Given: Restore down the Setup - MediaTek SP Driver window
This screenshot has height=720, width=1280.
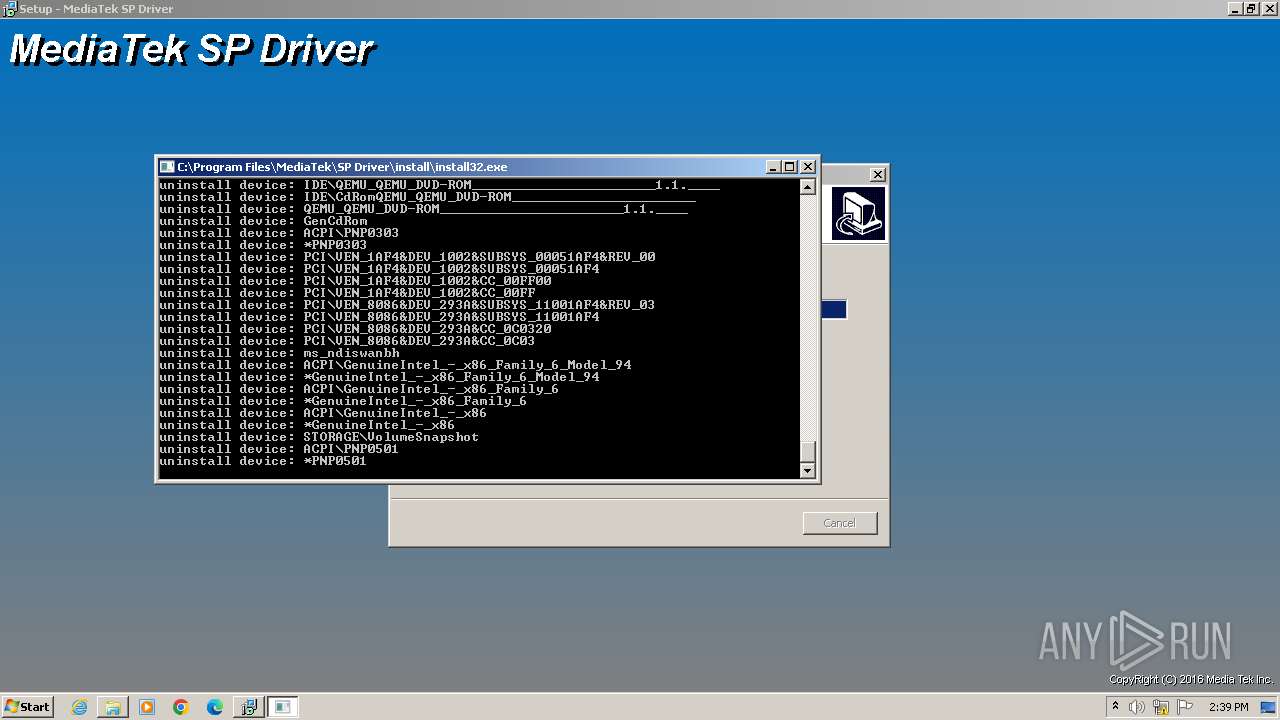Looking at the screenshot, I should click(1251, 8).
